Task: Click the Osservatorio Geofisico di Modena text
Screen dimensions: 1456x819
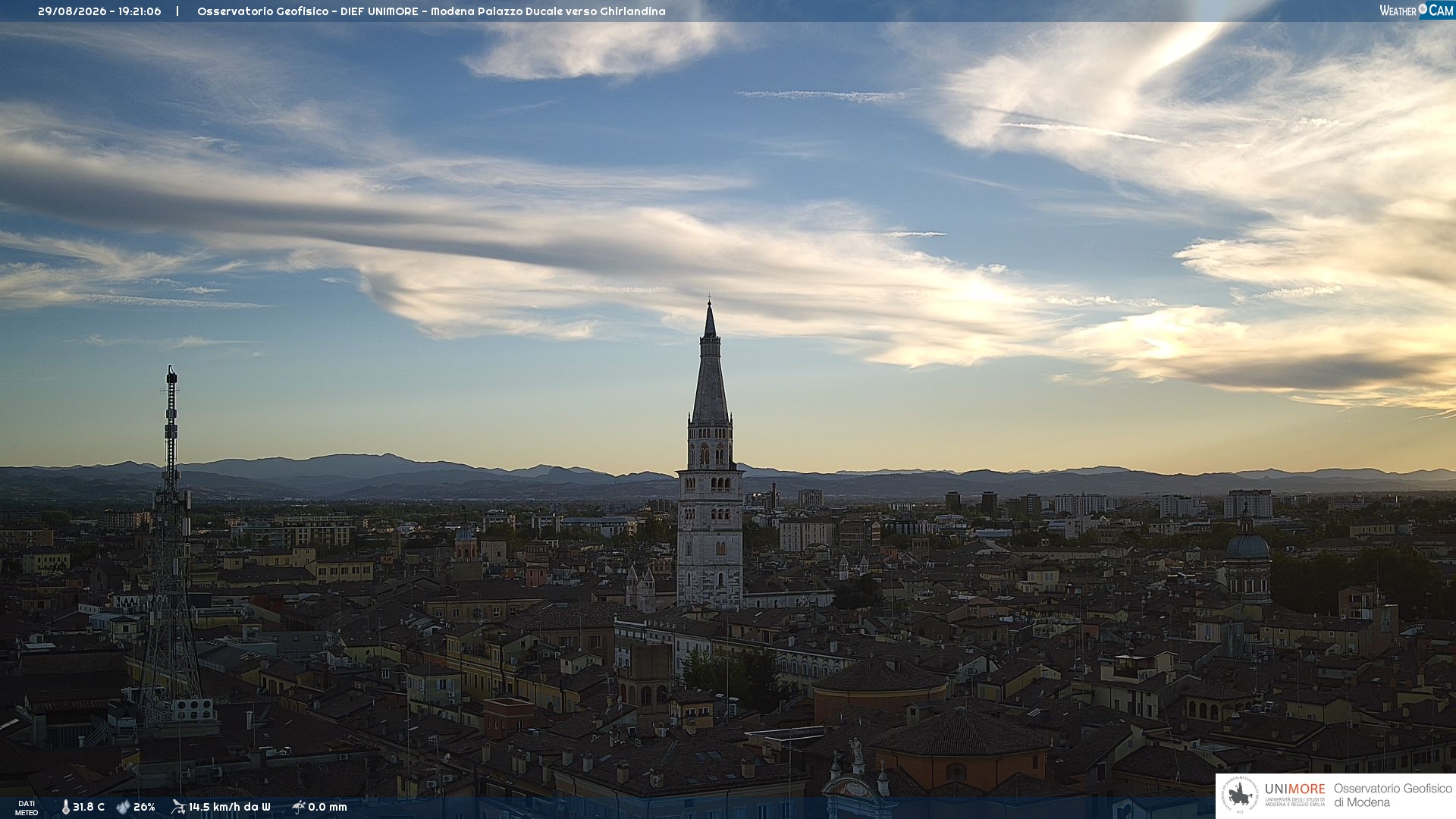Action: click(x=1392, y=795)
